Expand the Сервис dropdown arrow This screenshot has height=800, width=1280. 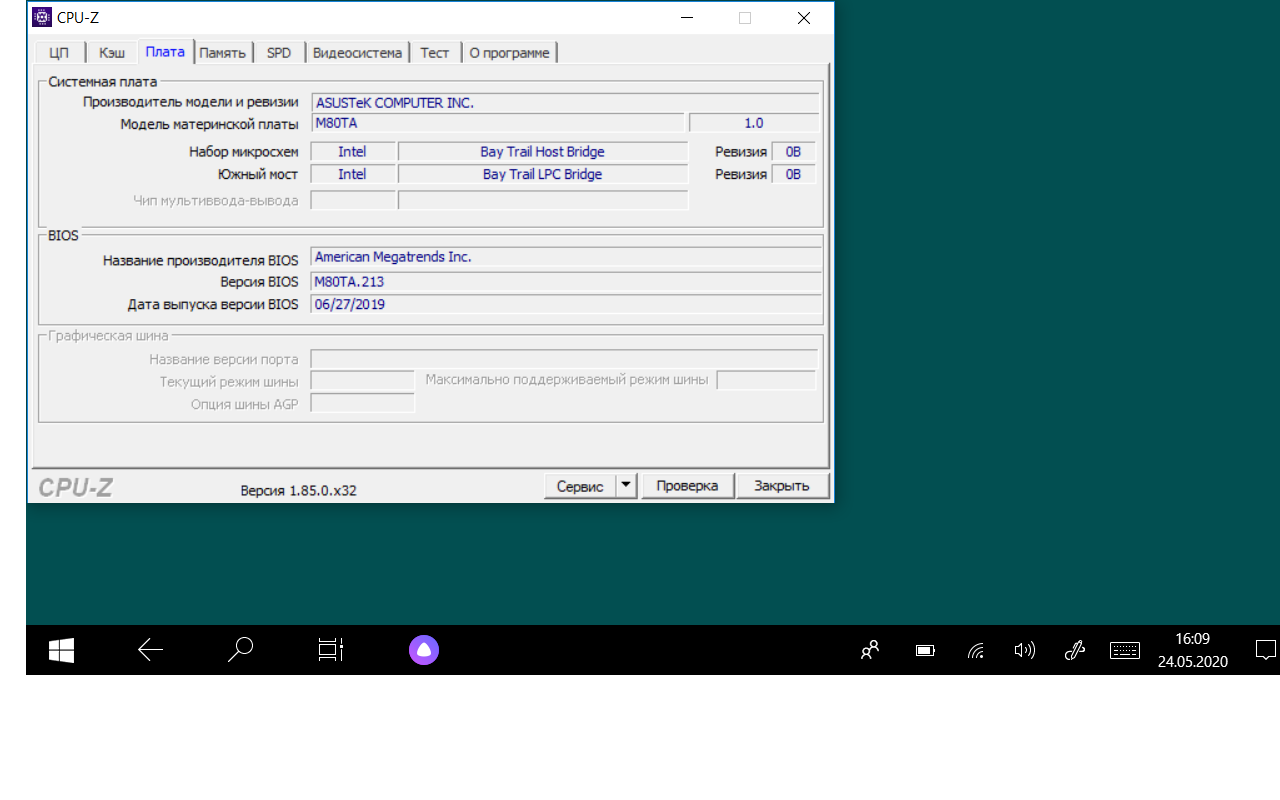click(626, 486)
